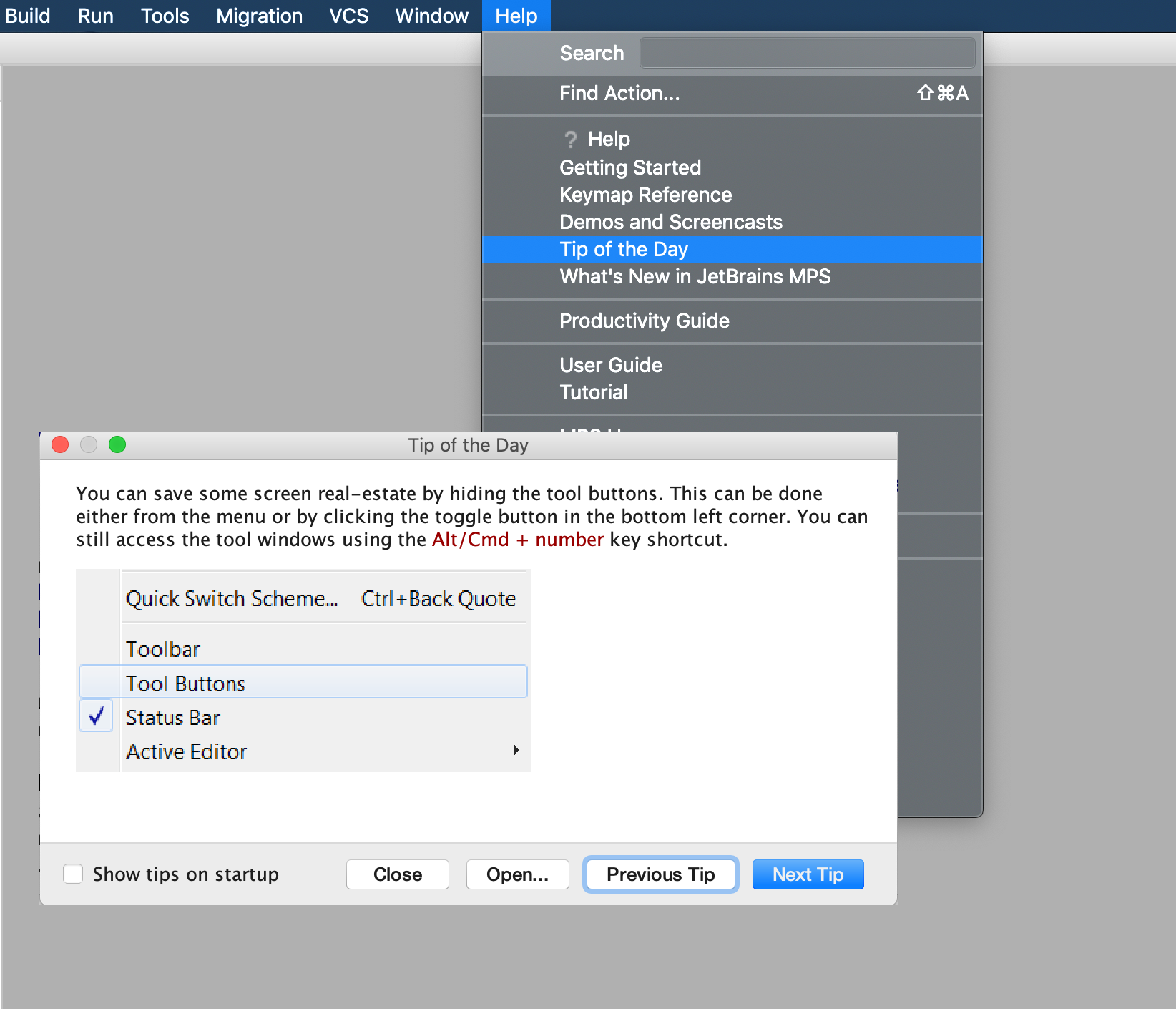Click the Help menu search field
Viewport: 1176px width, 1009px height.
point(807,53)
